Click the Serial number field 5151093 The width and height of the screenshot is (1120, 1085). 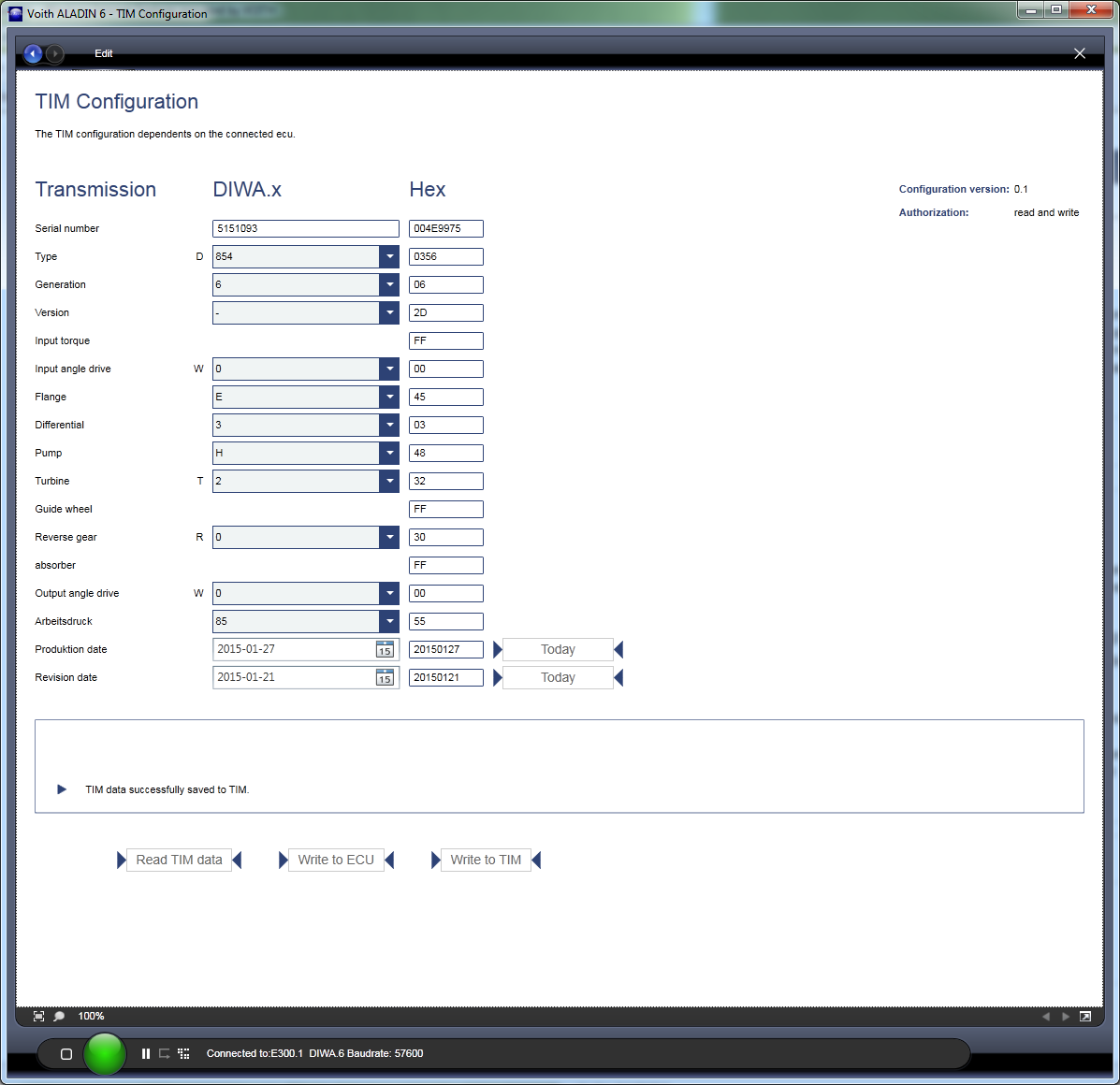pos(306,228)
